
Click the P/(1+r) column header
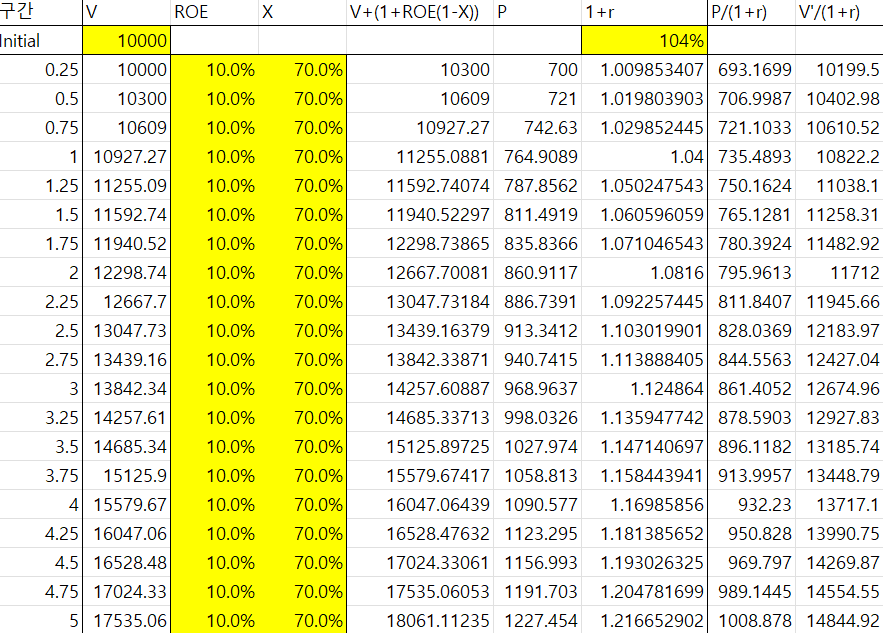pos(751,12)
